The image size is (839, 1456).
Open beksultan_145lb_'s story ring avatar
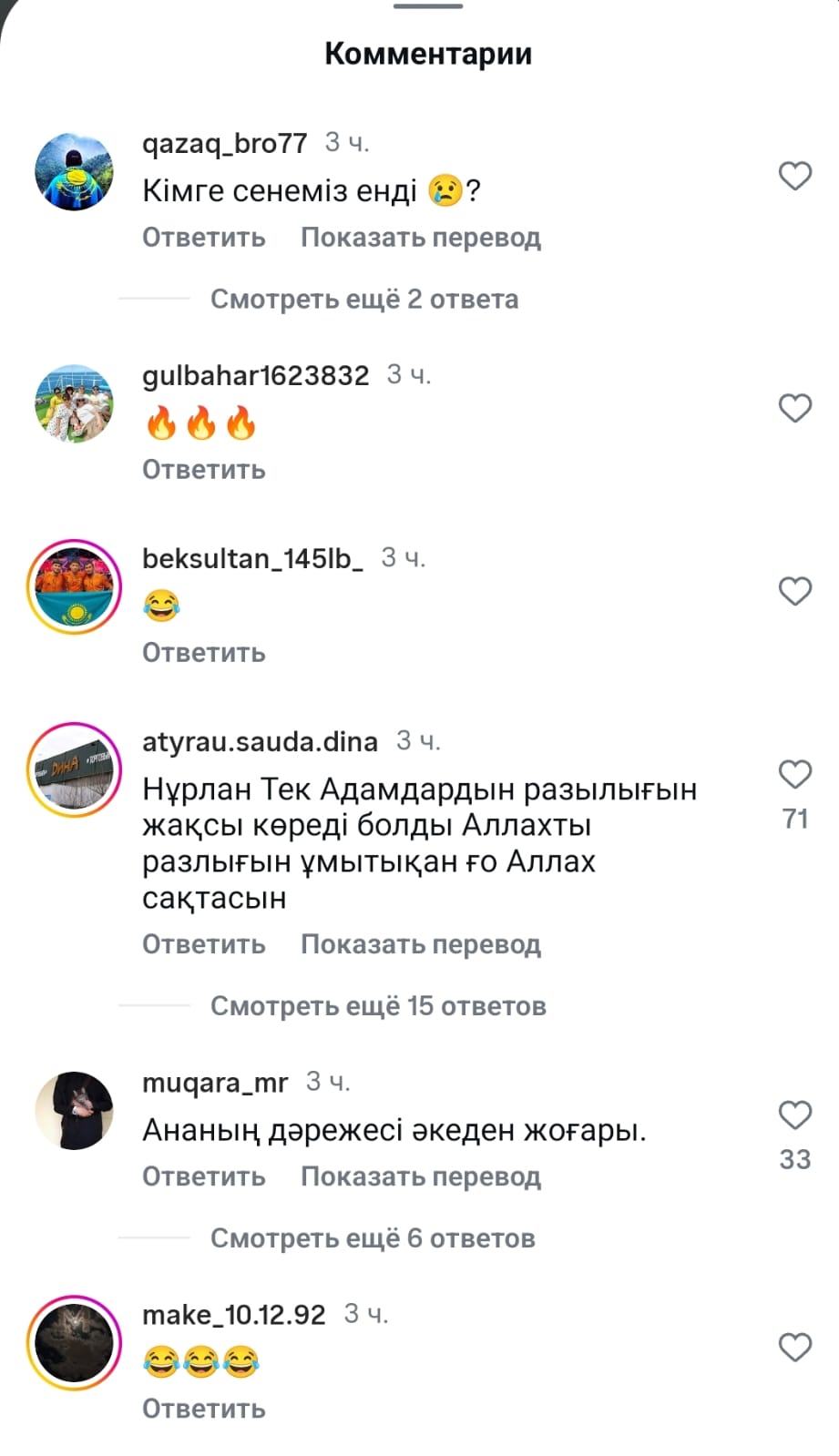[74, 586]
